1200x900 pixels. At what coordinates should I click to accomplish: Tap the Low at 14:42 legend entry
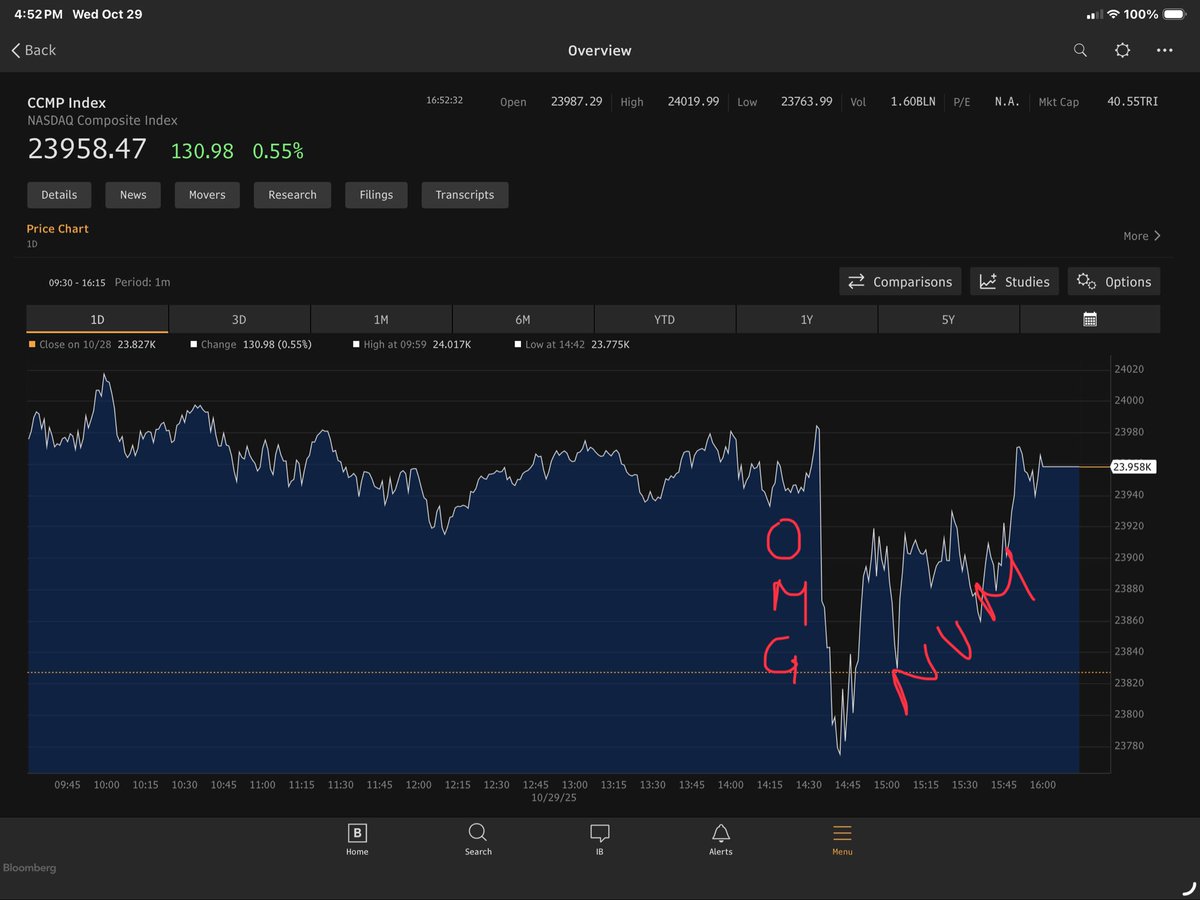tap(572, 344)
